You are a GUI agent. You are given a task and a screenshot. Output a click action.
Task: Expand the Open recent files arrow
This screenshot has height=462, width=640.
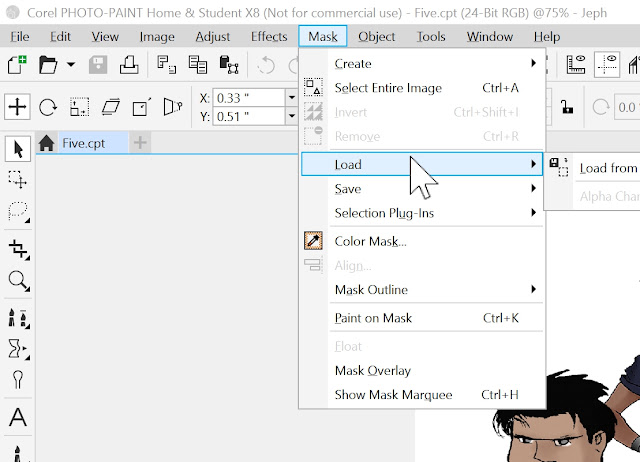(71, 64)
